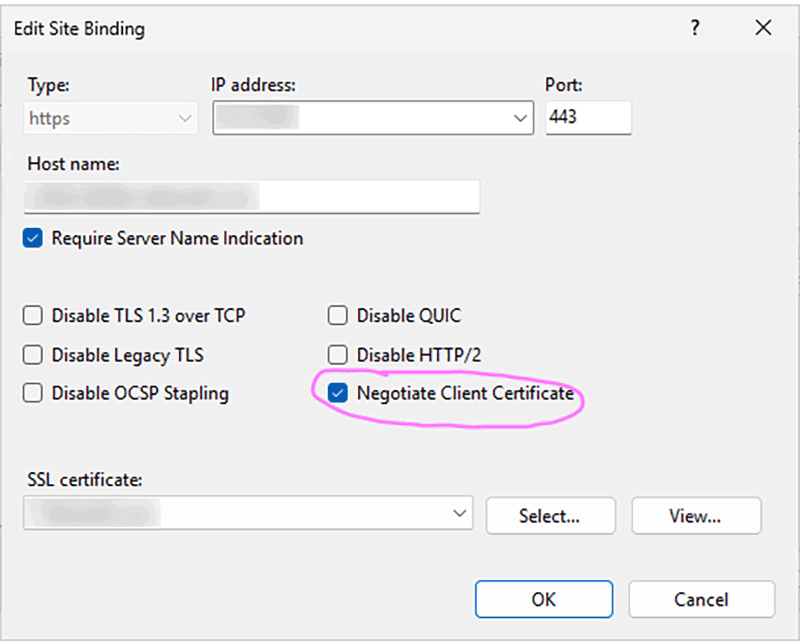The width and height of the screenshot is (800, 641).
Task: Expand the IP address dropdown arrow
Action: coord(520,118)
